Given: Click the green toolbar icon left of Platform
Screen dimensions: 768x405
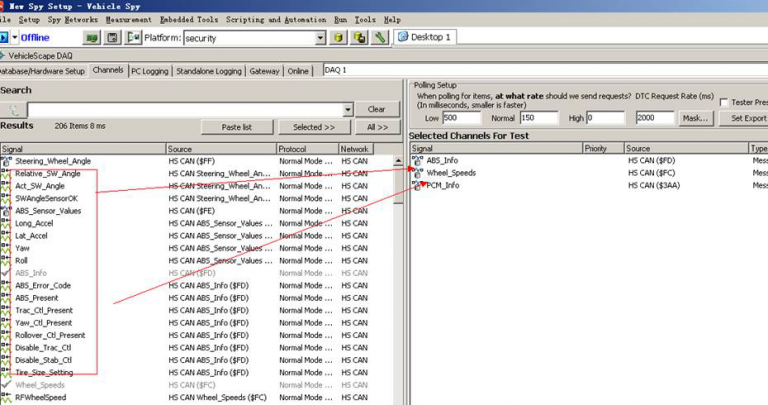Looking at the screenshot, I should (x=91, y=38).
